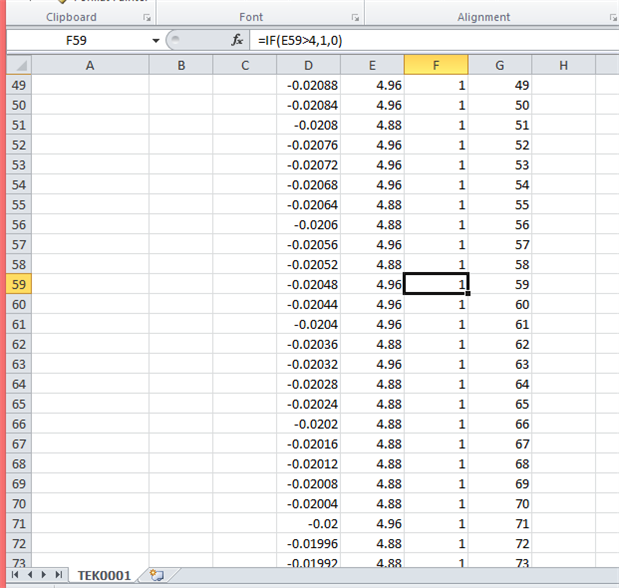The image size is (619, 588).
Task: Expand the Name Box dropdown arrow
Action: pos(156,40)
